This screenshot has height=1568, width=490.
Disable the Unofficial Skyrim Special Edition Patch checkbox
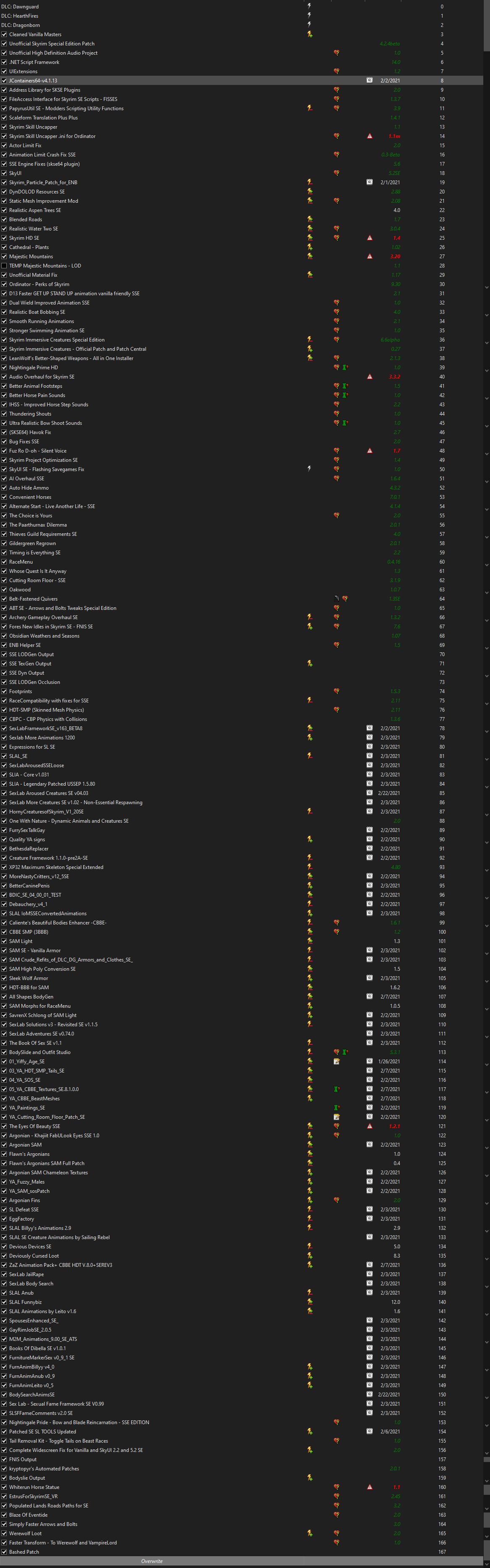[x=4, y=44]
